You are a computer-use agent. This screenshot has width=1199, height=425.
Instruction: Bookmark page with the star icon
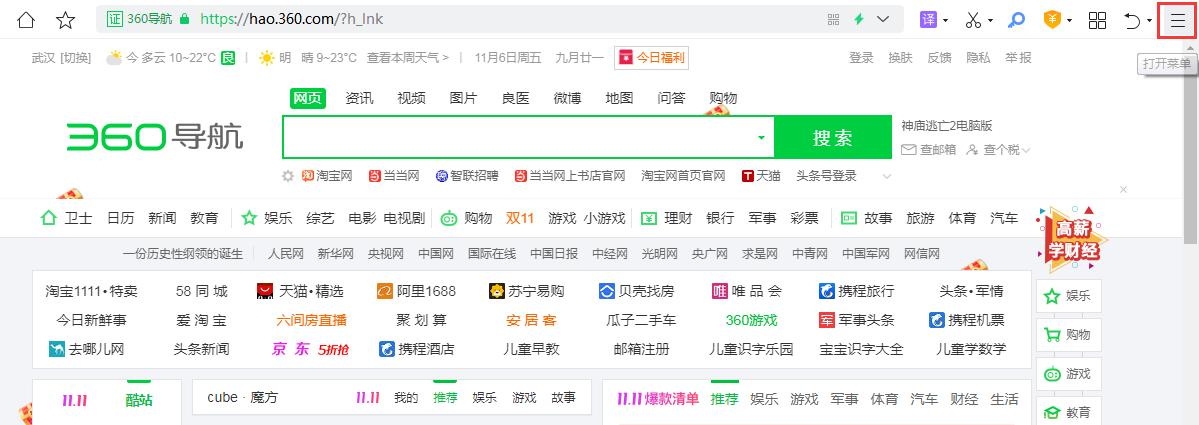pyautogui.click(x=66, y=20)
